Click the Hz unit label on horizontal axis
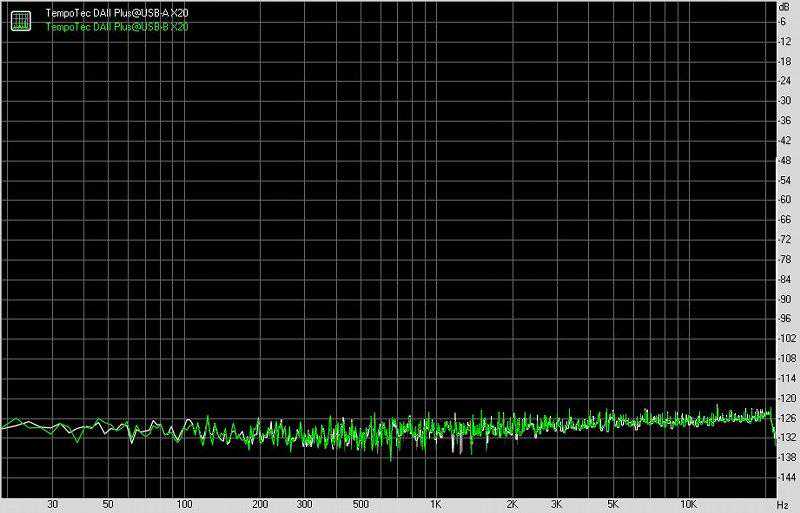Viewport: 800px width, 513px height. click(x=783, y=505)
